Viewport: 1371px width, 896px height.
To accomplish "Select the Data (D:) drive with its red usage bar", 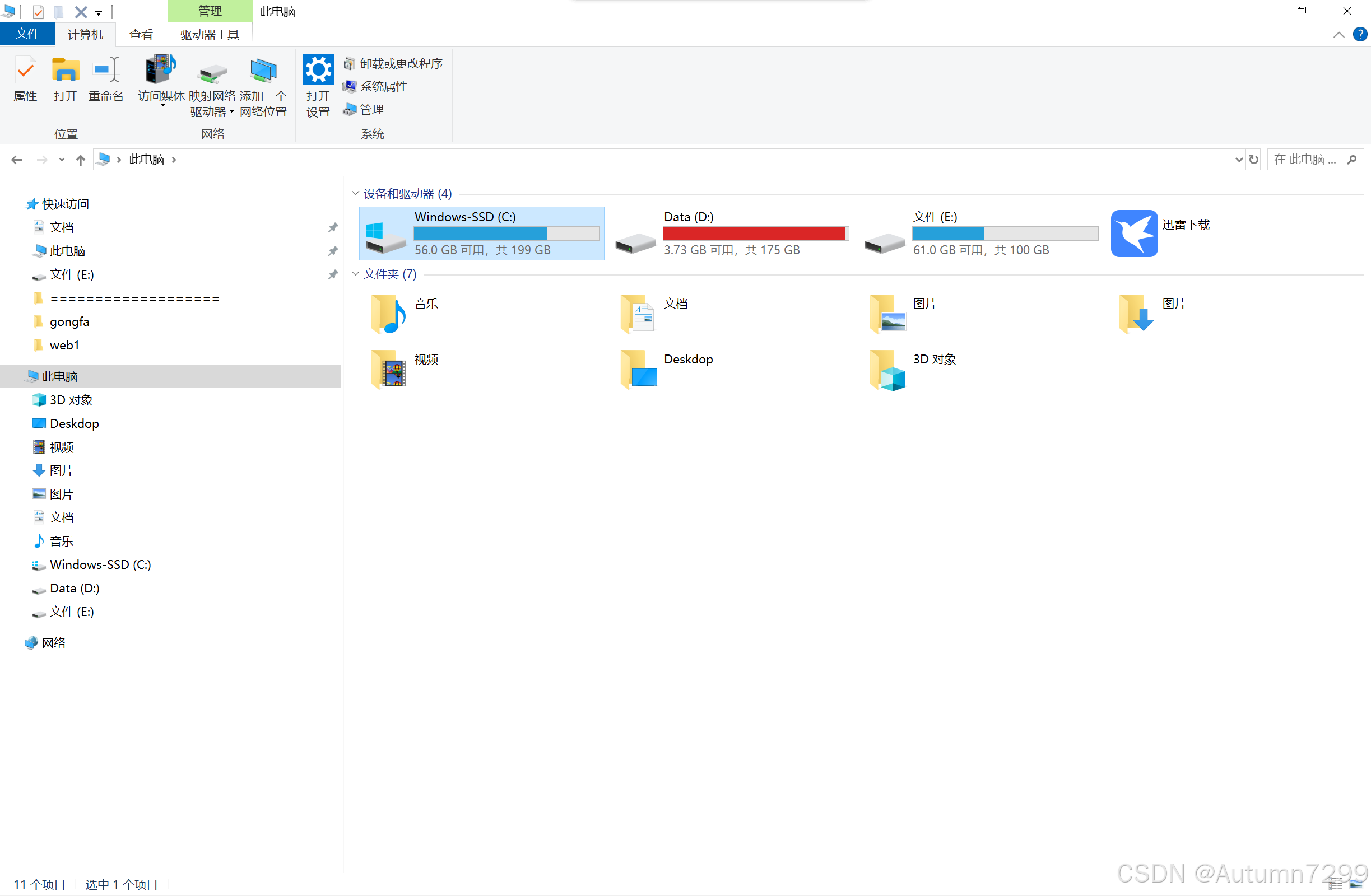I will click(x=732, y=233).
